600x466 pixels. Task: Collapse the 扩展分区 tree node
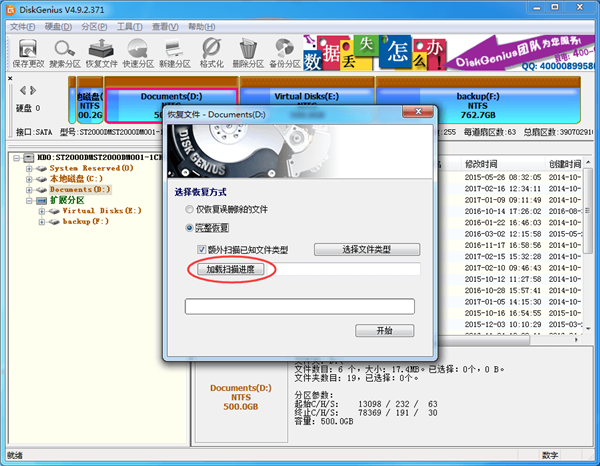(29, 200)
